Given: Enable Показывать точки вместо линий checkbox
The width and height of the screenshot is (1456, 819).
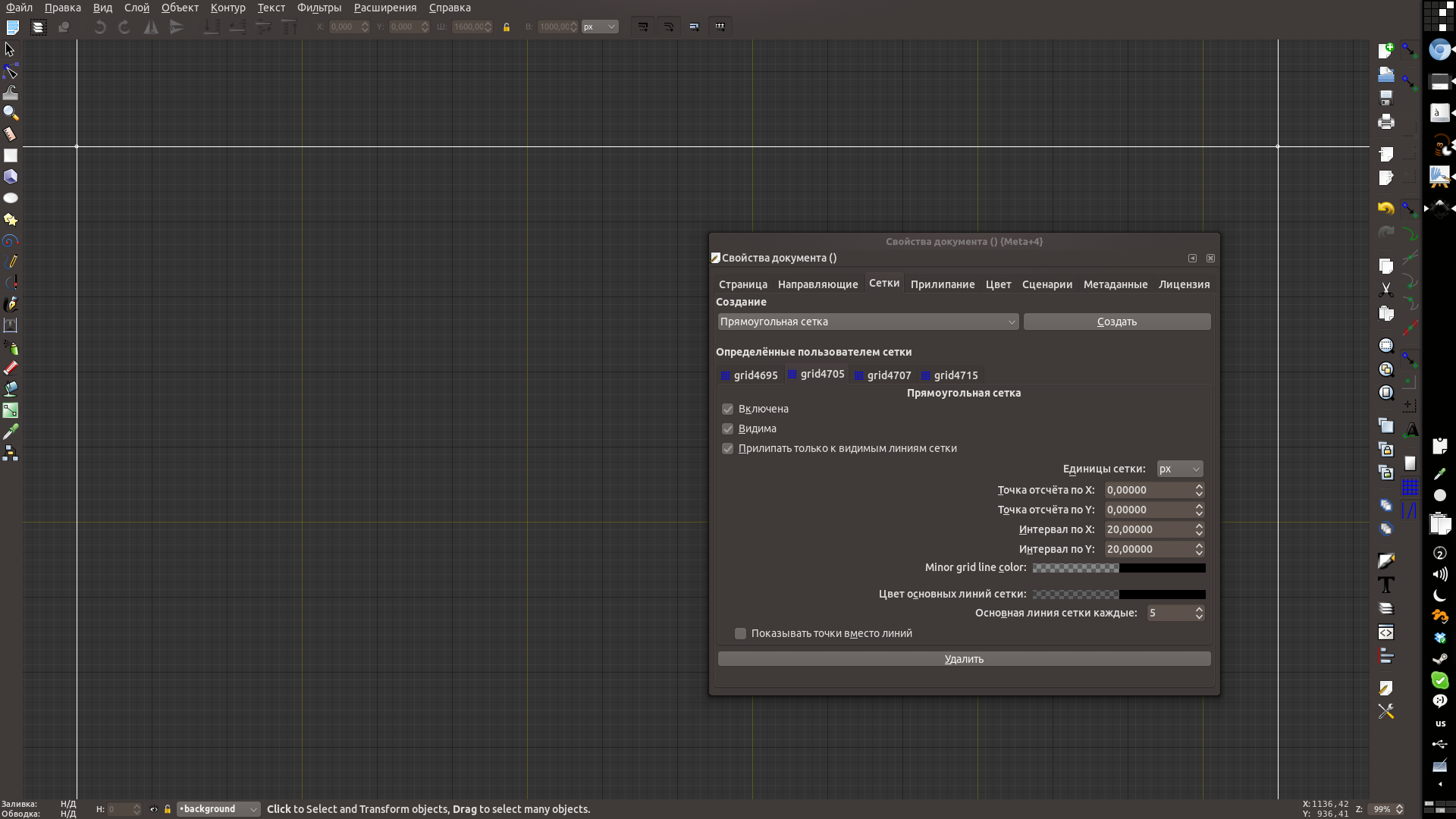Looking at the screenshot, I should pos(741,633).
